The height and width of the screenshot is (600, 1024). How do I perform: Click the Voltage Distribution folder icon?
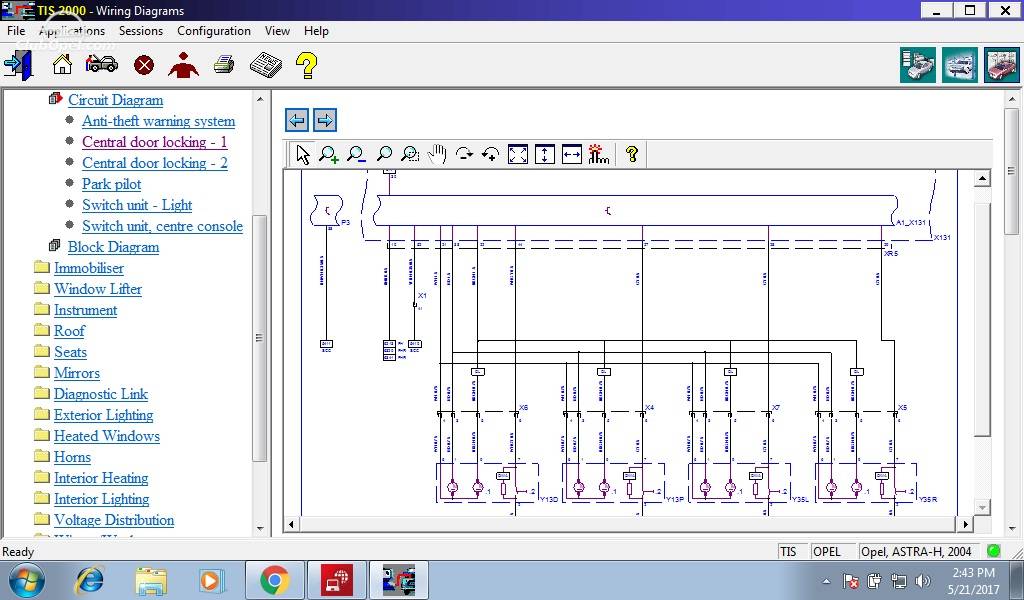[42, 519]
